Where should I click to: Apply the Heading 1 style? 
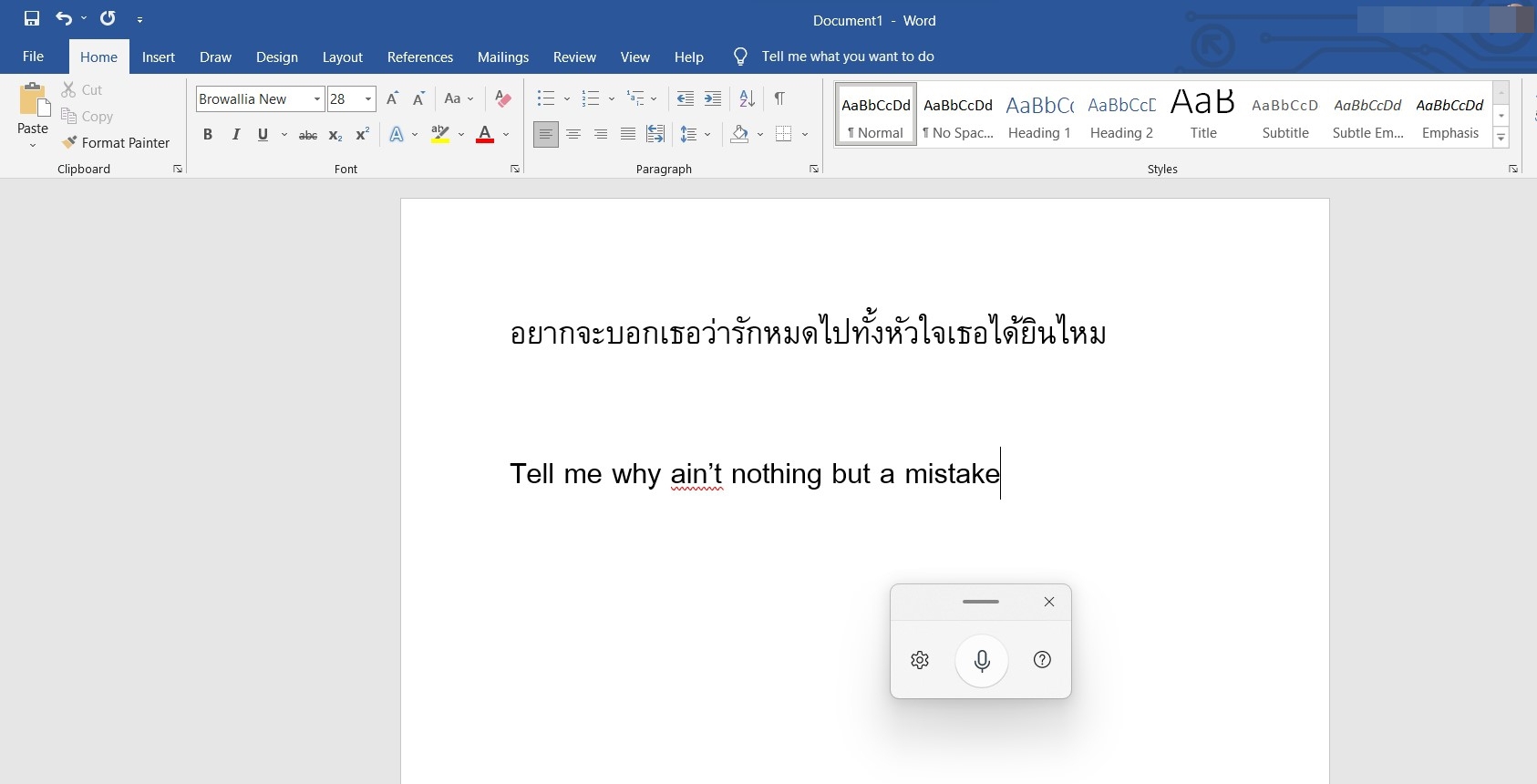pos(1039,115)
